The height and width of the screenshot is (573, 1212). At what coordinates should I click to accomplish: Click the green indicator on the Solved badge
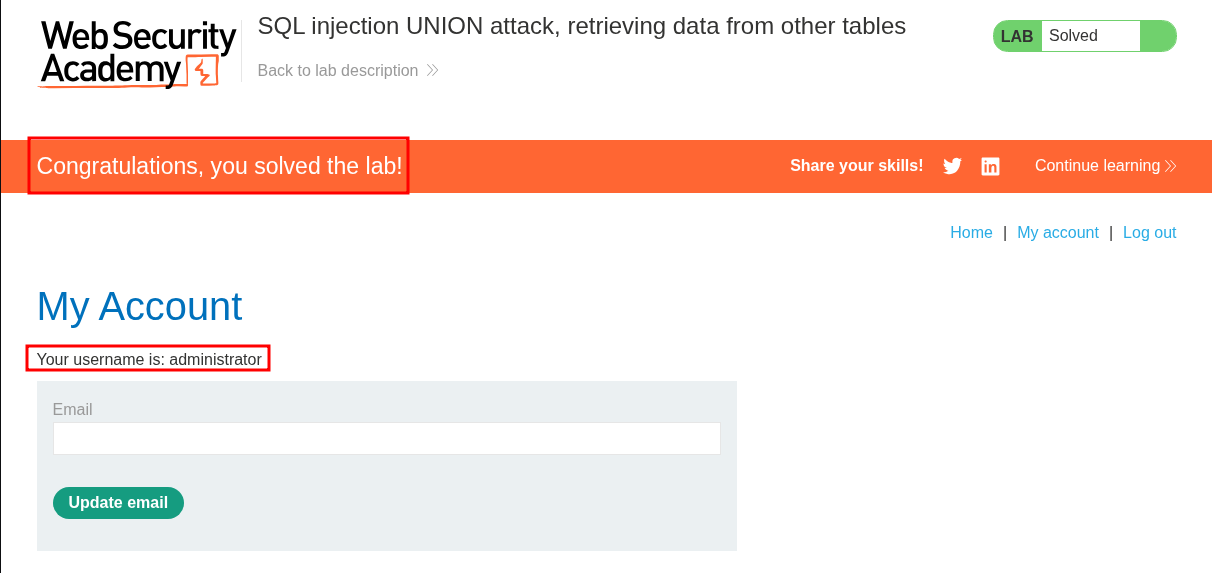pyautogui.click(x=1157, y=36)
